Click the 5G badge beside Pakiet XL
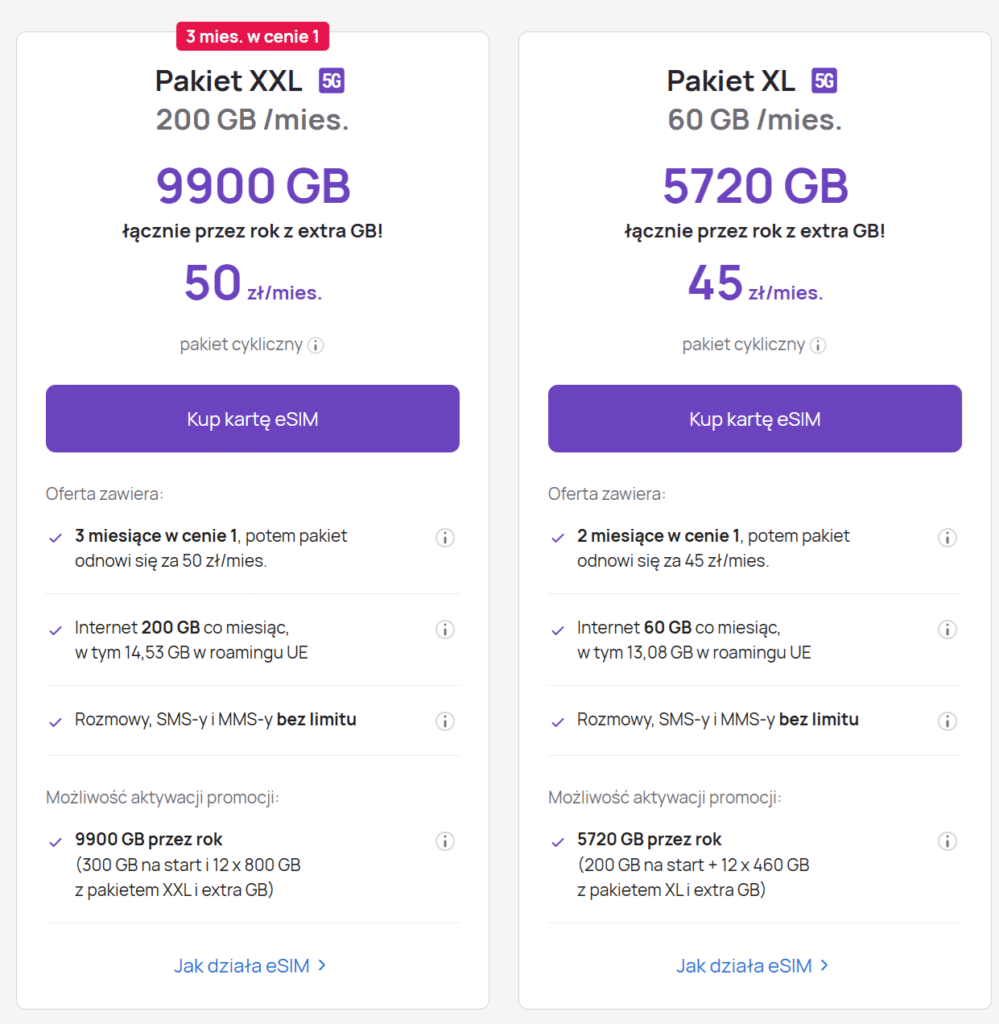The image size is (999, 1024). point(824,81)
